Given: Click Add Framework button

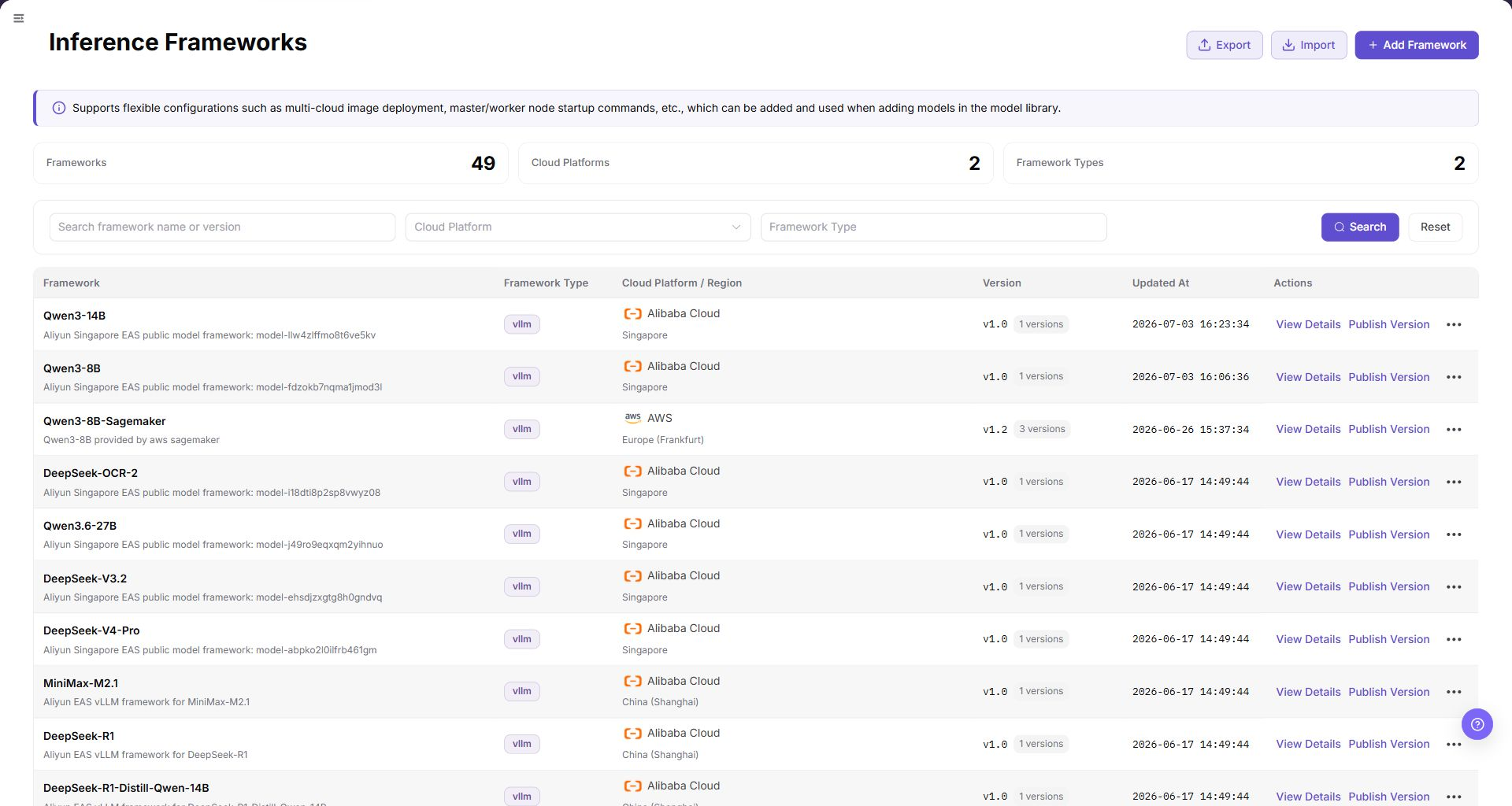Looking at the screenshot, I should click(1417, 45).
